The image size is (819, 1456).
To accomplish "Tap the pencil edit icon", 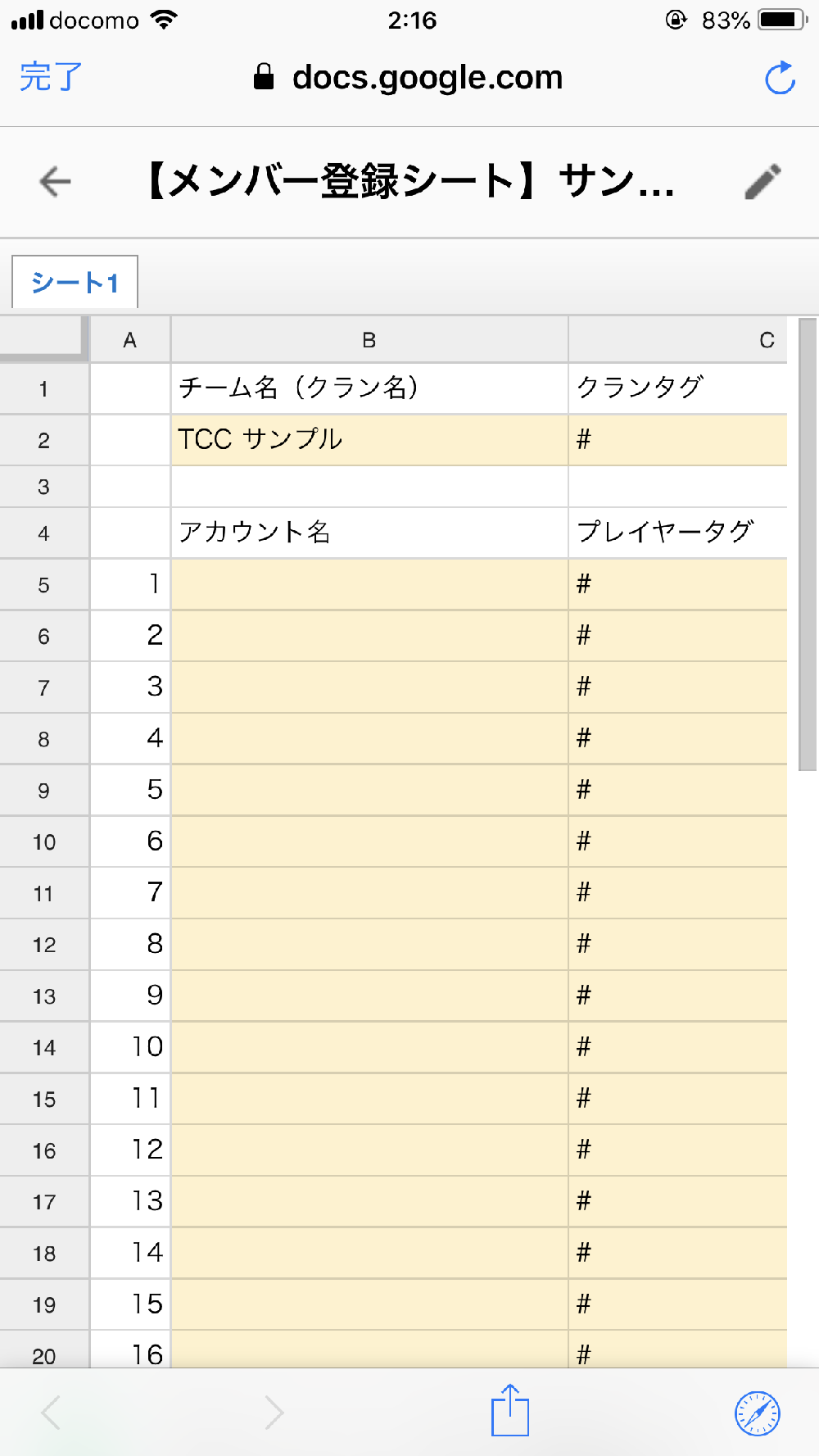I will coord(762,182).
